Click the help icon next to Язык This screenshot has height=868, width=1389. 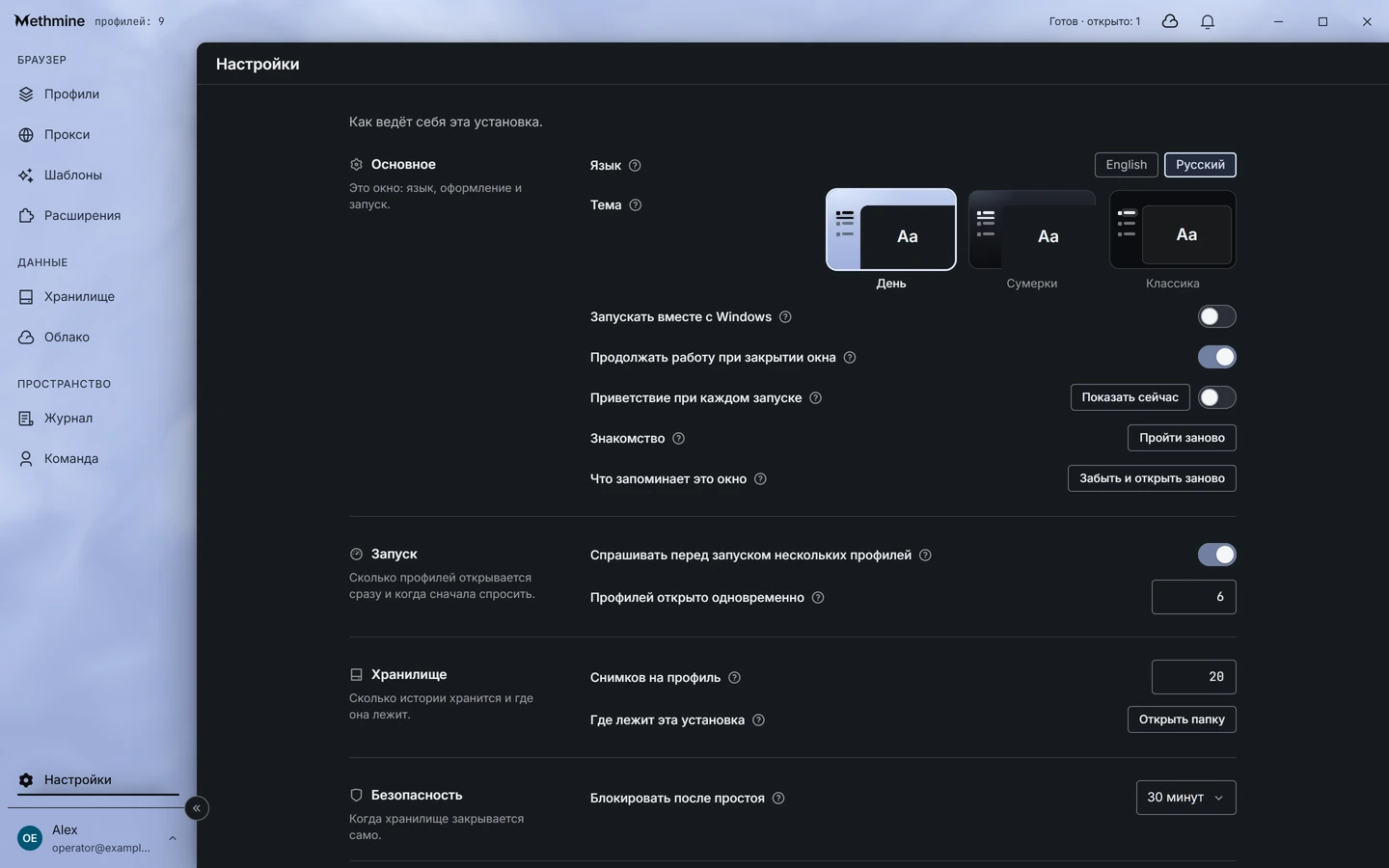635,166
